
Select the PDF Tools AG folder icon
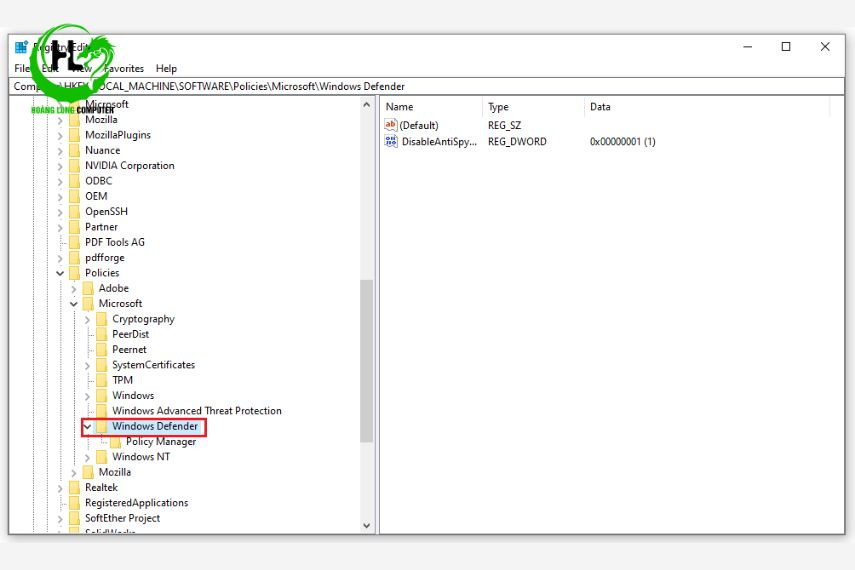[x=75, y=242]
